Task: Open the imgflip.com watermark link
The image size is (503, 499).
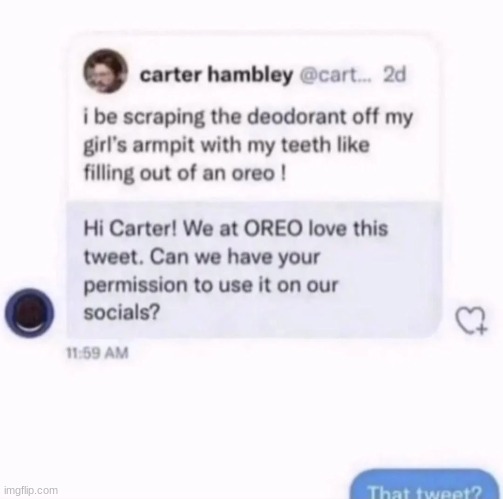Action: tap(31, 491)
